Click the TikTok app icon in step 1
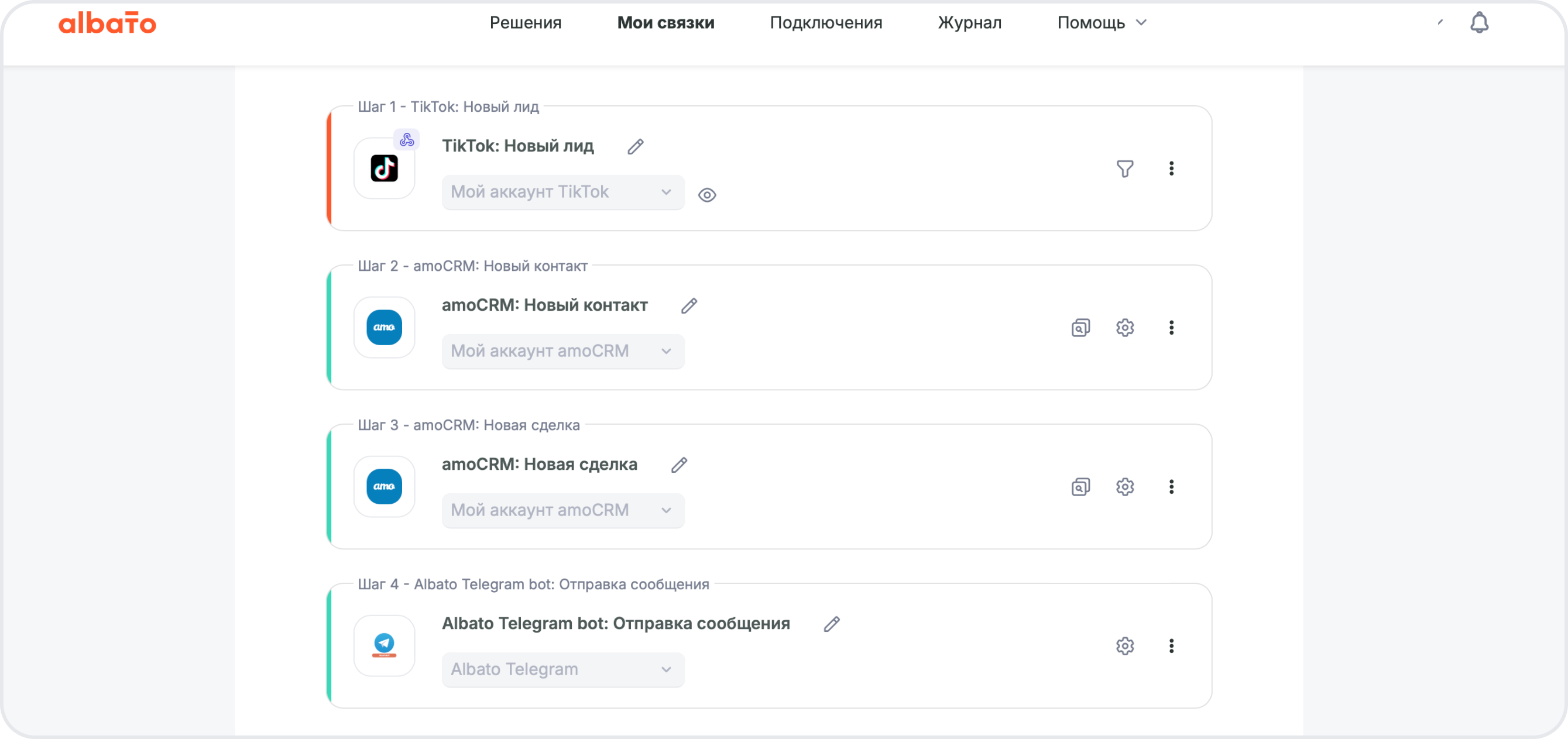This screenshot has width=1568, height=739. tap(384, 168)
